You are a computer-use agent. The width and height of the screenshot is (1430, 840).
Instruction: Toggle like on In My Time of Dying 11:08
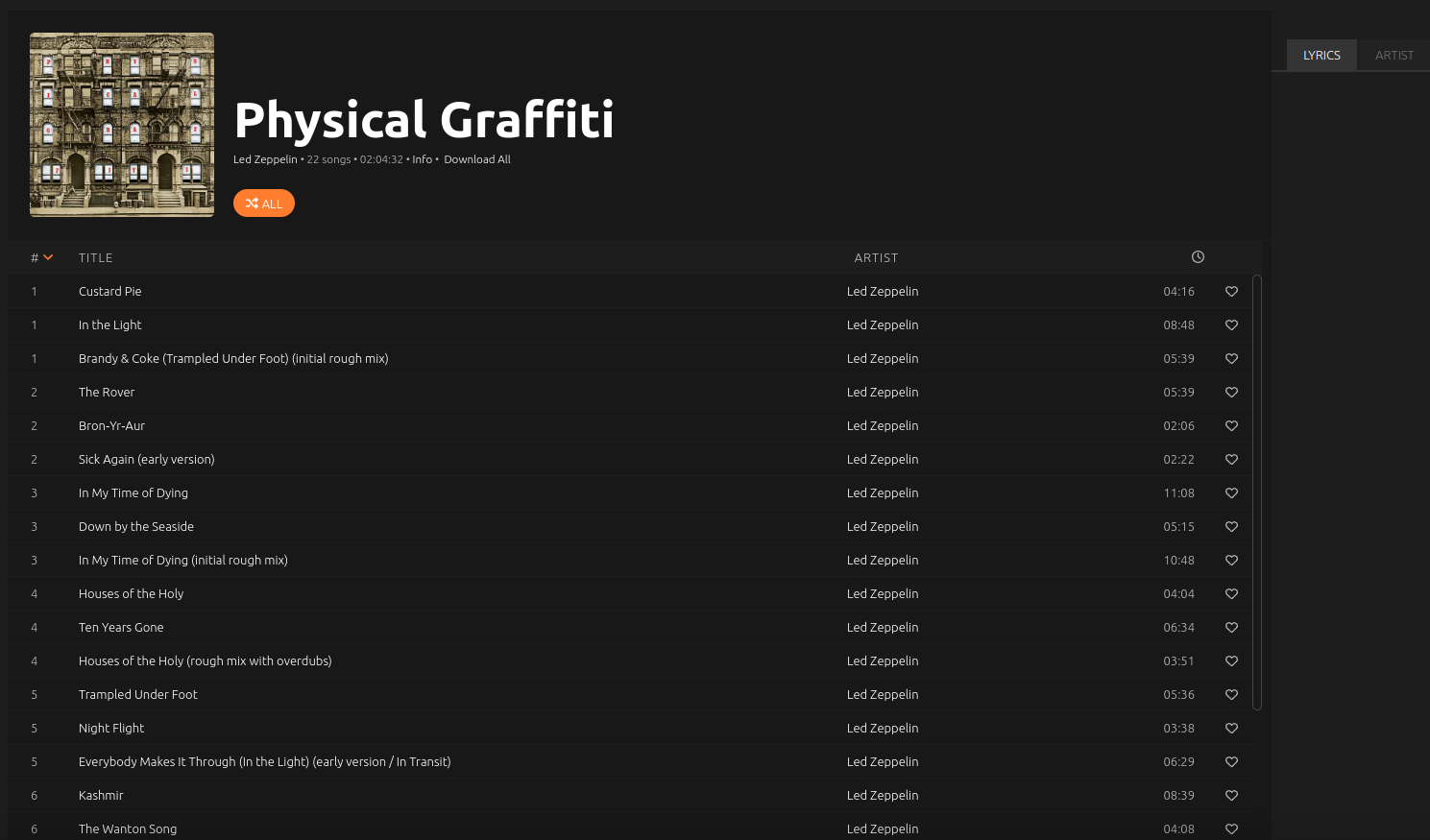click(x=1231, y=493)
